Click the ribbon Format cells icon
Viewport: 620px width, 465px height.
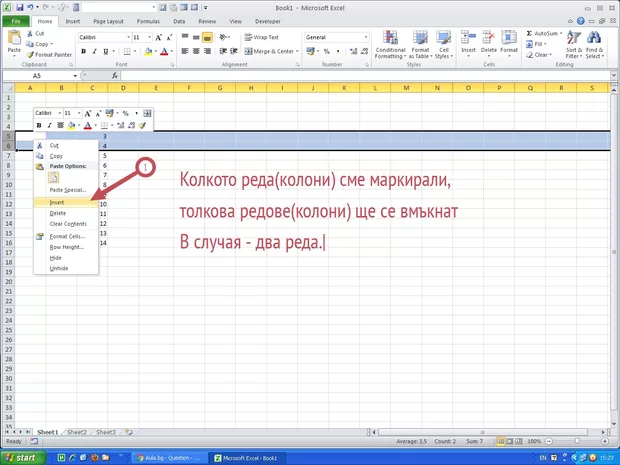[x=509, y=38]
